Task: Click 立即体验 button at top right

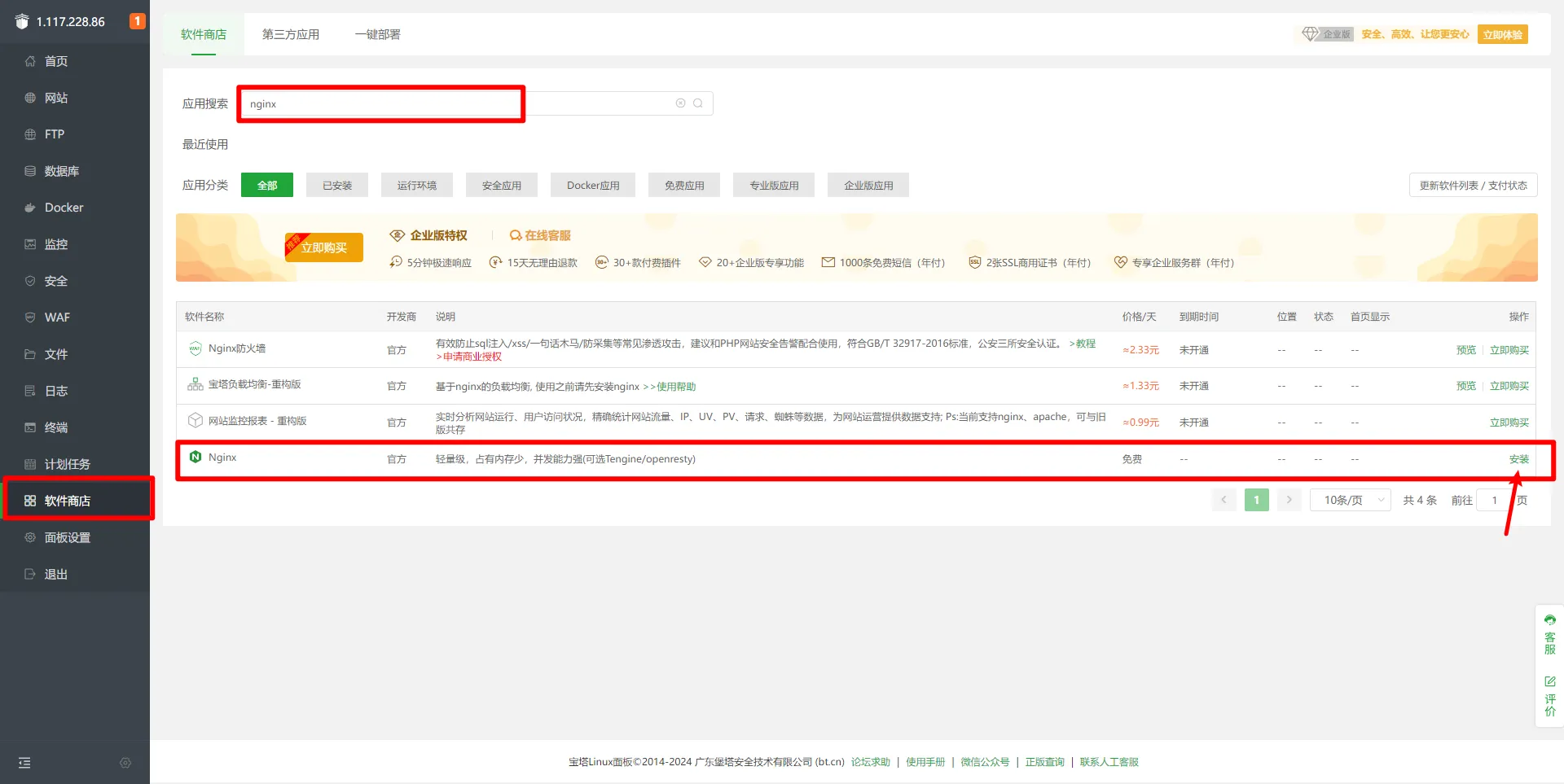Action: coord(1503,34)
